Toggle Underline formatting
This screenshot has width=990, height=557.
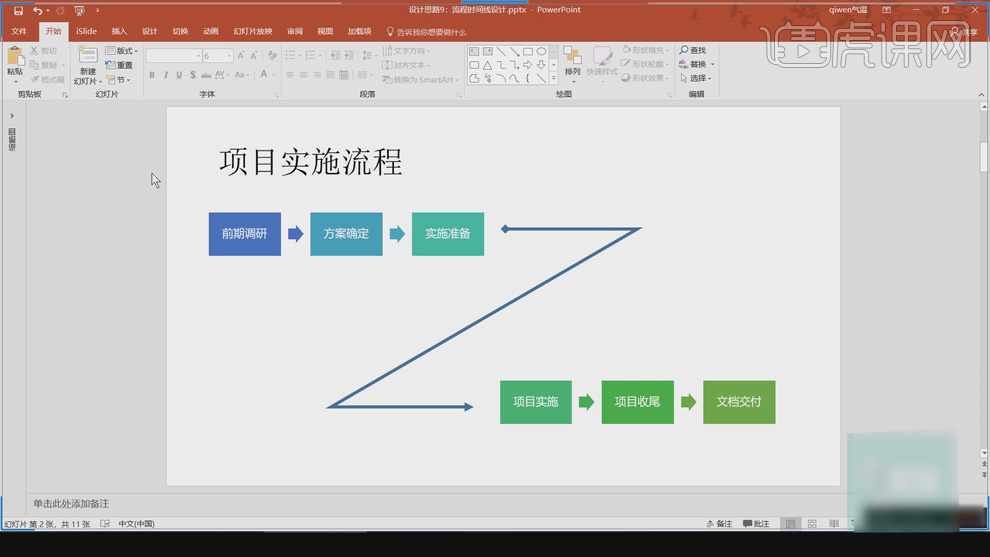click(179, 75)
